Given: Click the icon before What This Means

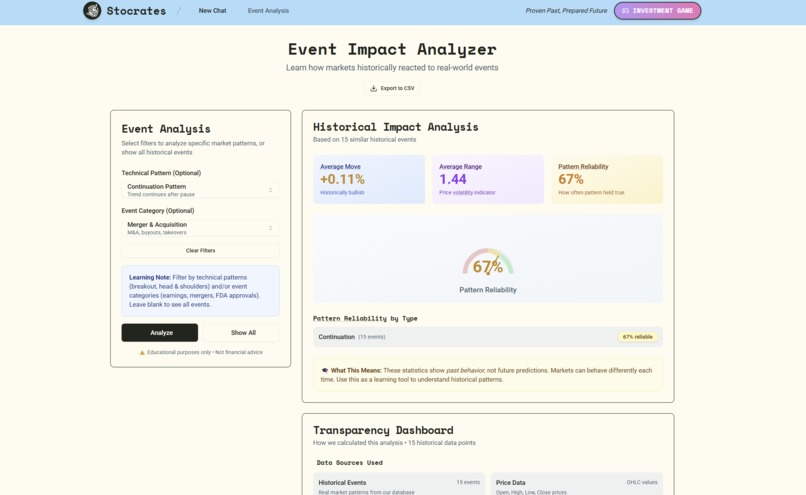Looking at the screenshot, I should pyautogui.click(x=324, y=370).
